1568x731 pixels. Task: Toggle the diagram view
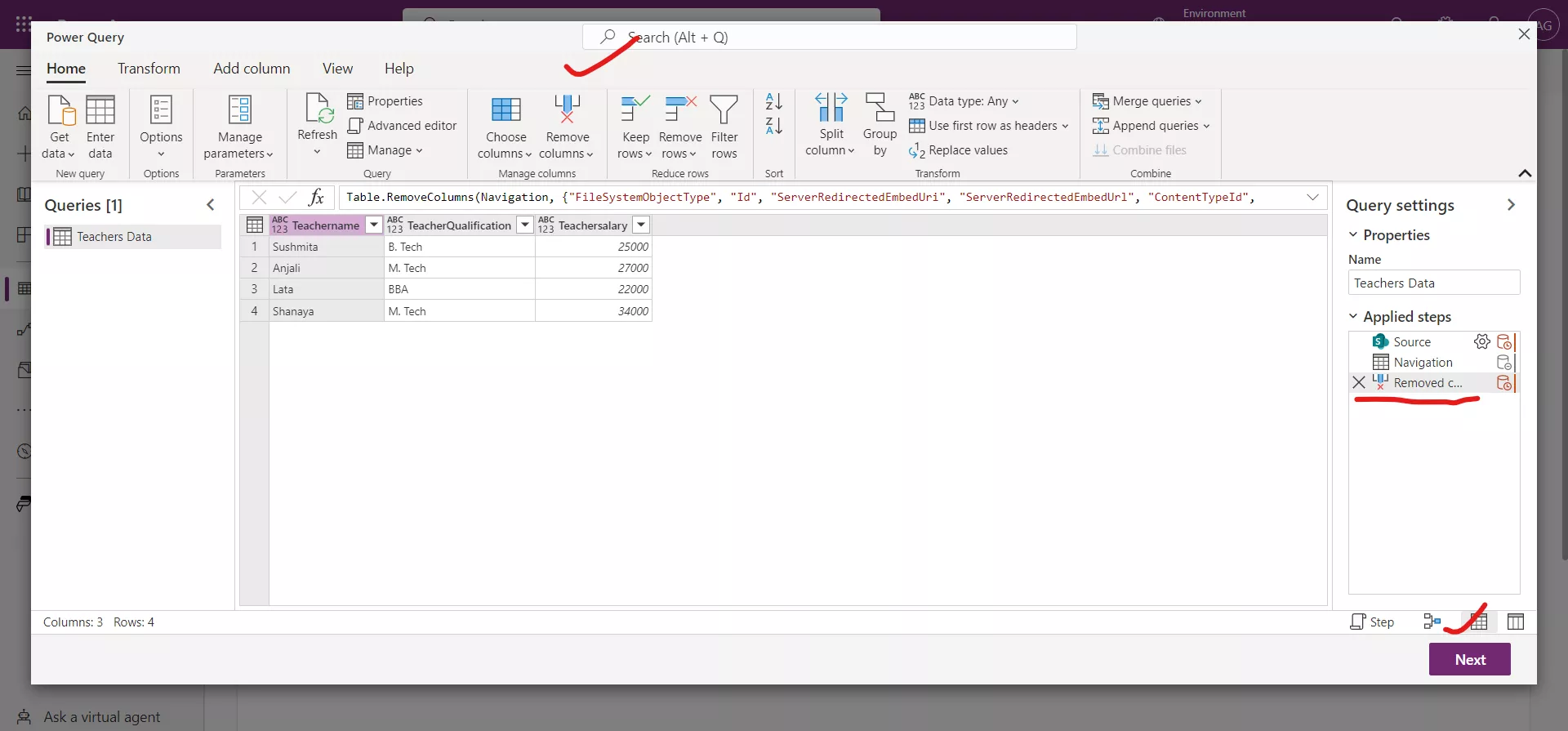[x=1432, y=622]
